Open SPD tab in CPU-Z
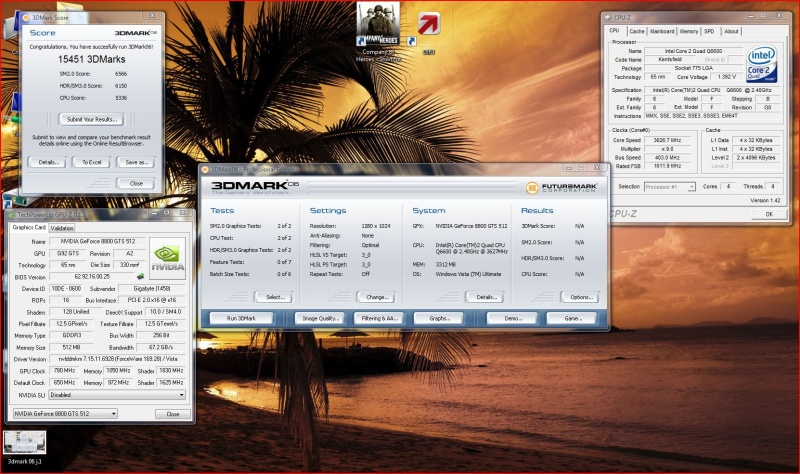Image resolution: width=800 pixels, height=474 pixels. coord(709,31)
